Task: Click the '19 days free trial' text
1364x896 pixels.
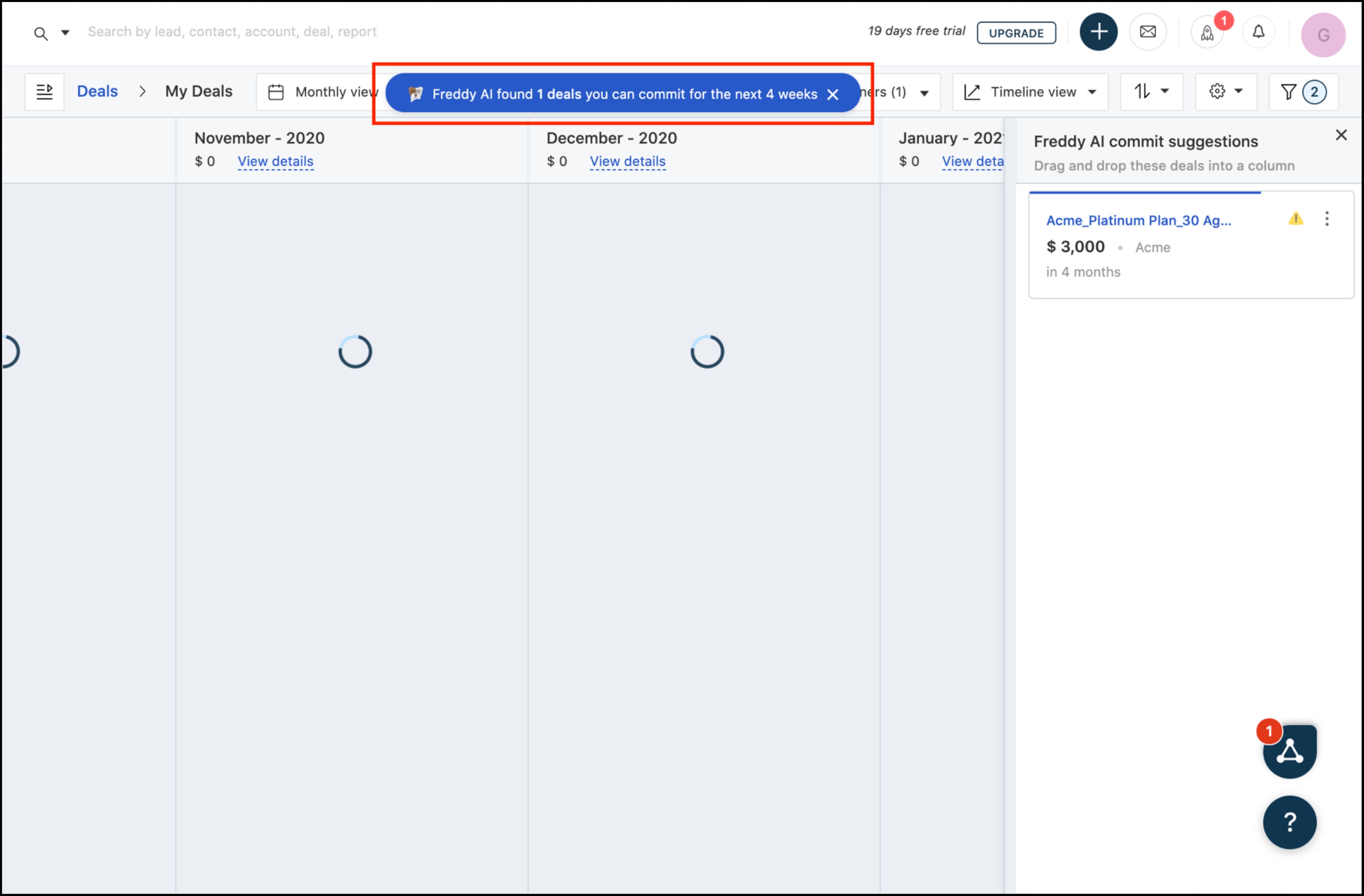Action: coord(916,31)
